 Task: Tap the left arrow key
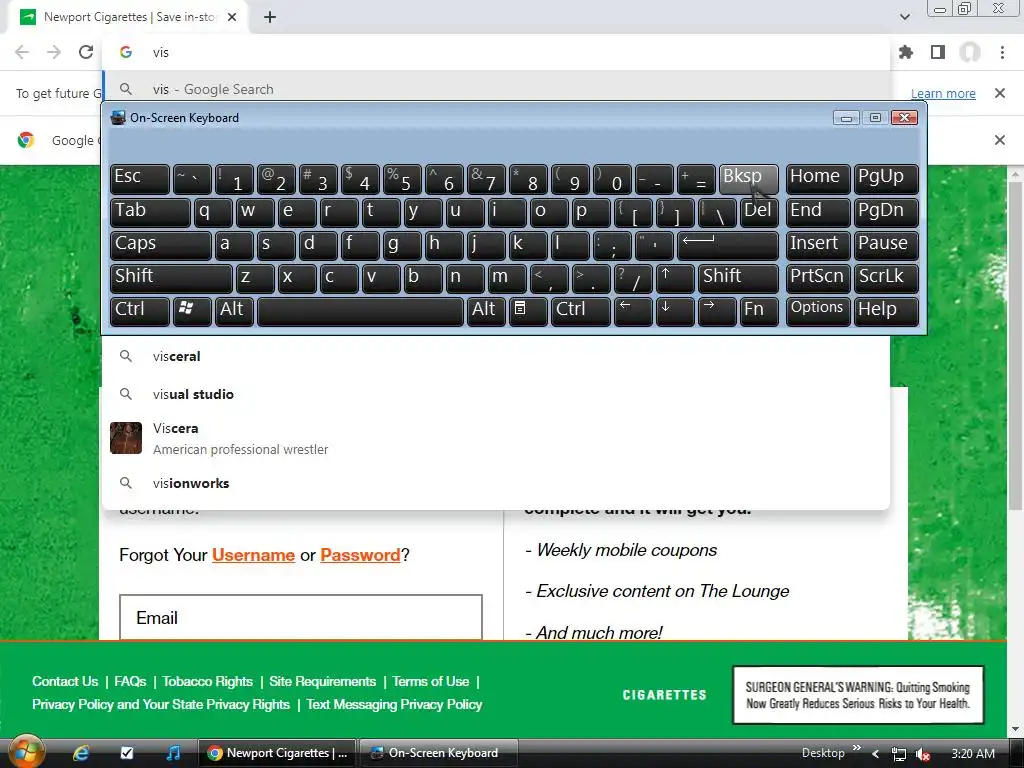pyautogui.click(x=633, y=312)
